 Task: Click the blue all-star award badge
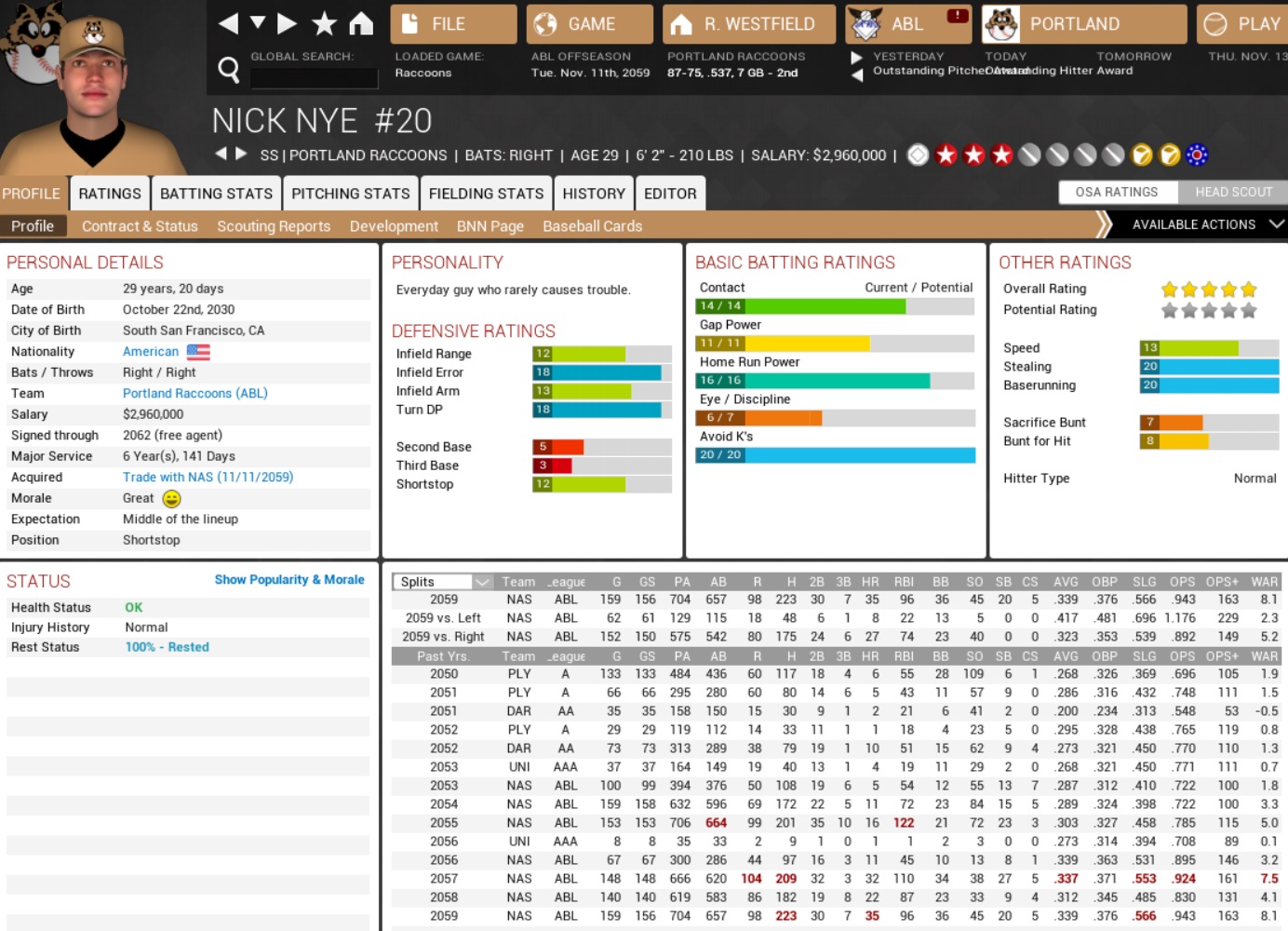click(x=1198, y=155)
